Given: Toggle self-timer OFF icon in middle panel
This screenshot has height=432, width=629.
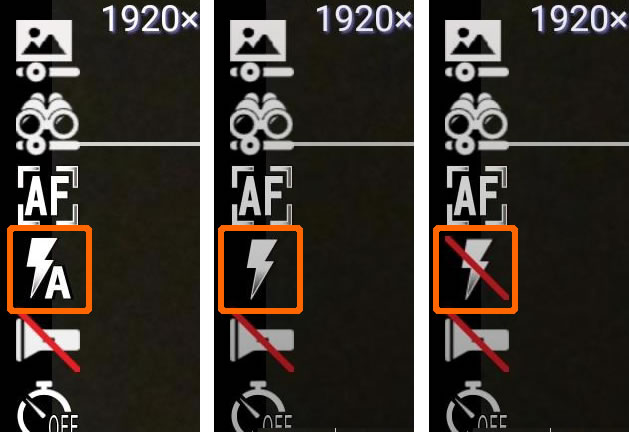Looking at the screenshot, I should pos(262,406).
